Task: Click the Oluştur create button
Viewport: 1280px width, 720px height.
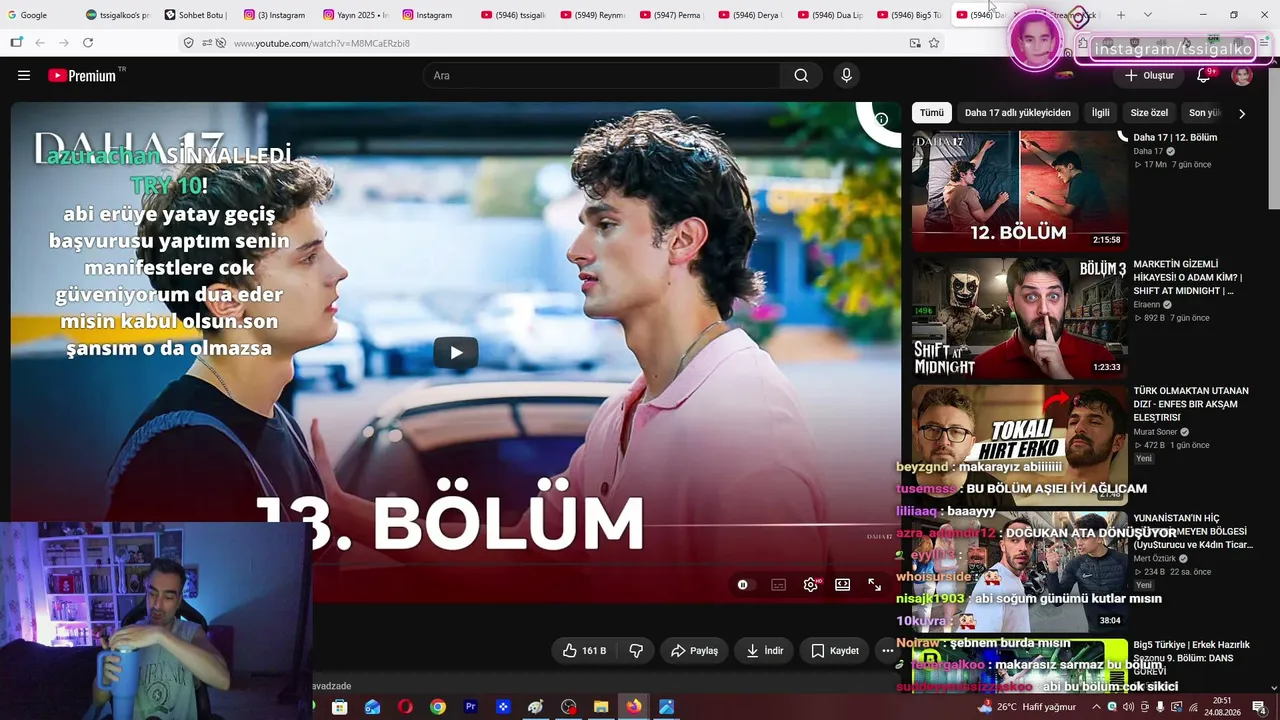Action: (1149, 75)
